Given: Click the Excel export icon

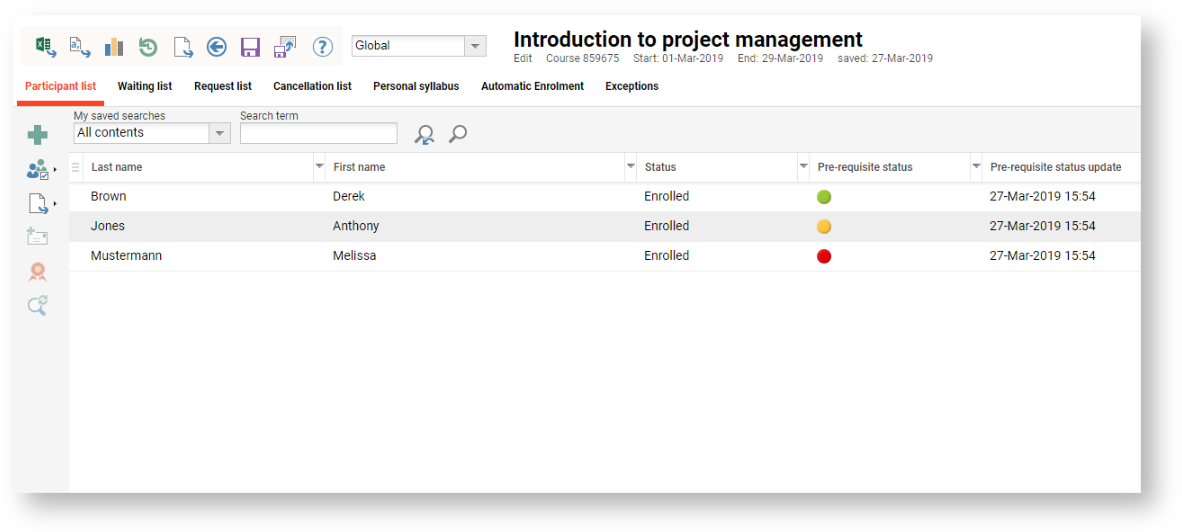Looking at the screenshot, I should click(x=45, y=46).
